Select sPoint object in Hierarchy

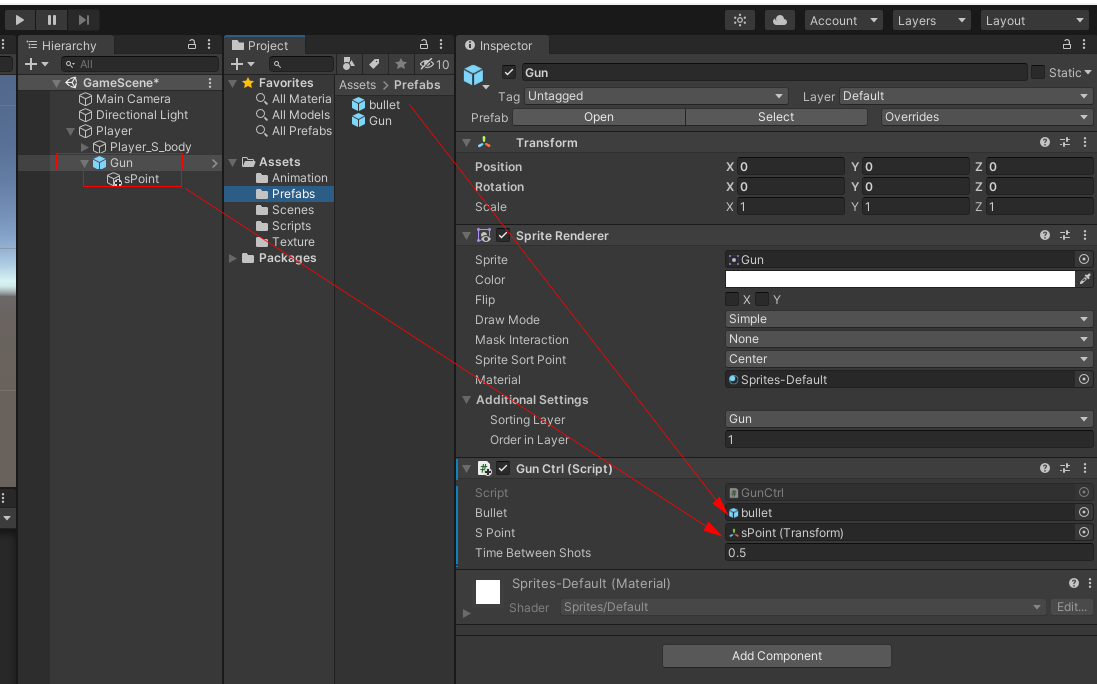(141, 179)
